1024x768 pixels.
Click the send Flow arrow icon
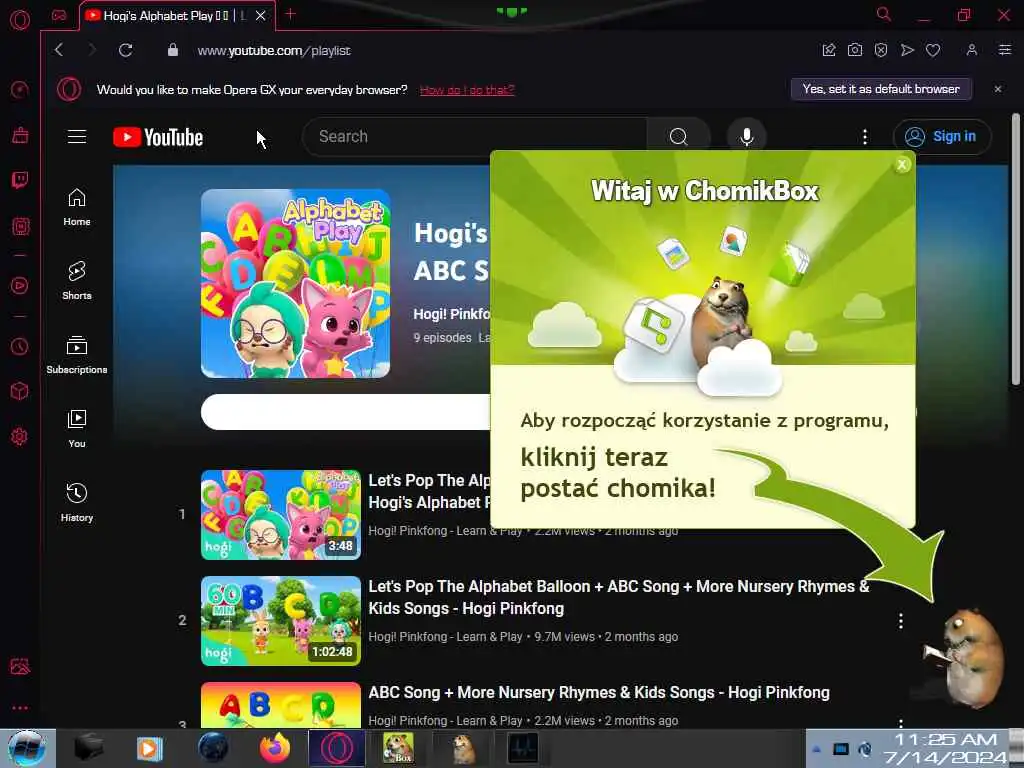[907, 50]
